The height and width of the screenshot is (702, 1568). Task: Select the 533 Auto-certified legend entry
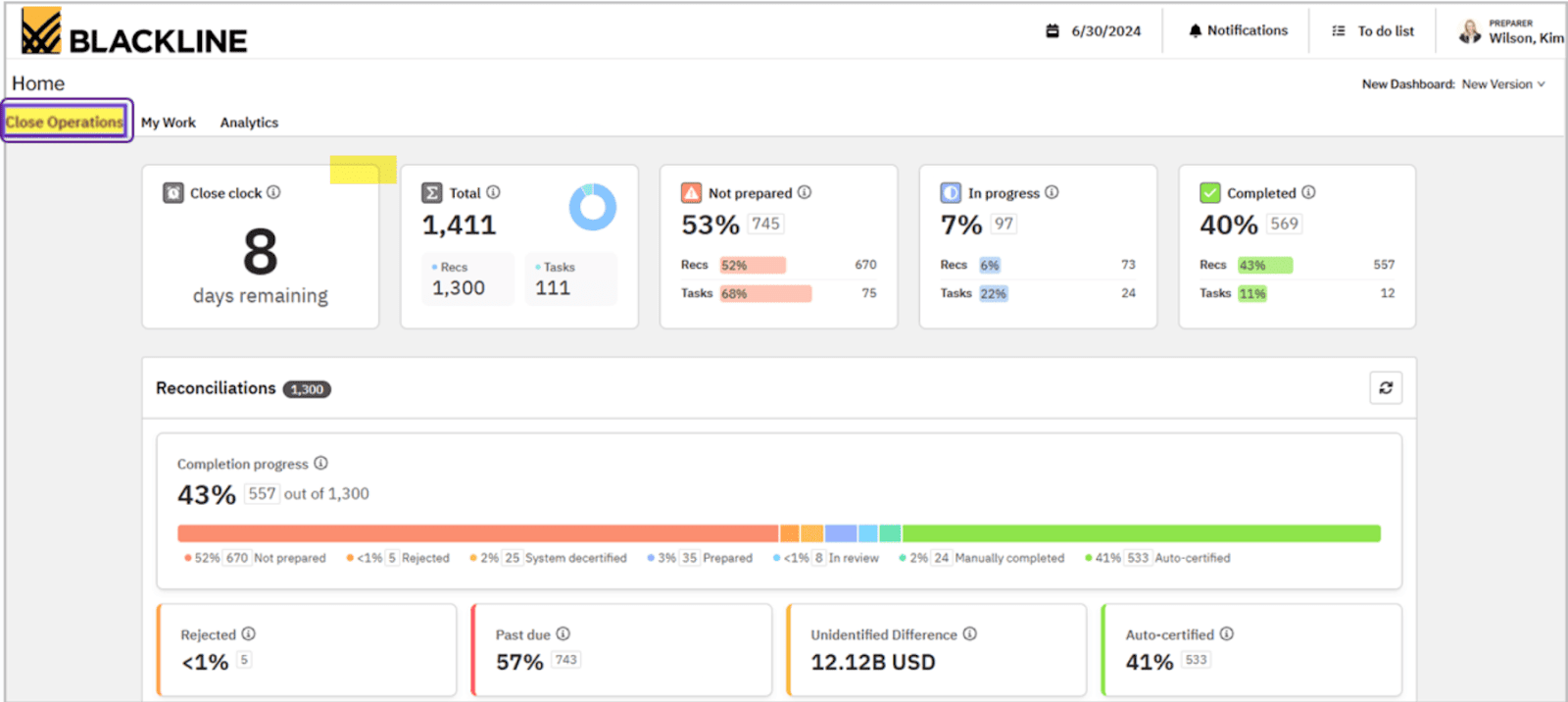1157,558
